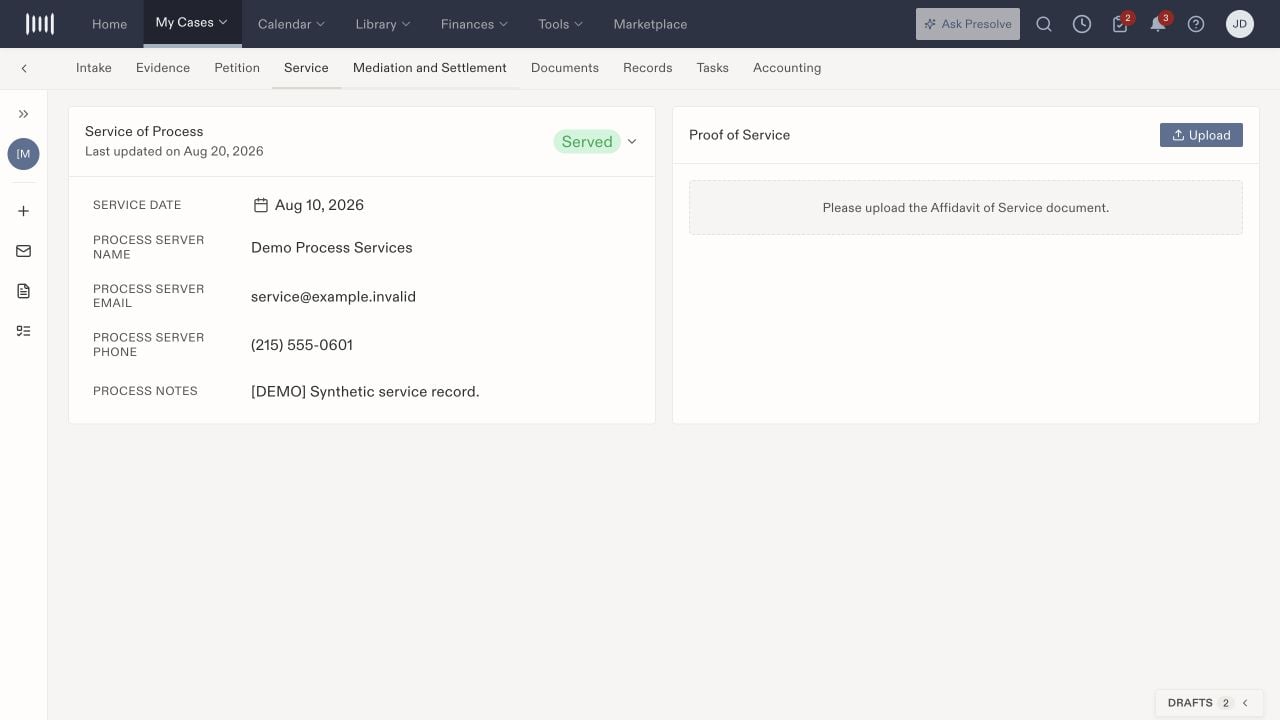Click the calendar icon beside service date
Image resolution: width=1280 pixels, height=720 pixels.
coord(260,205)
